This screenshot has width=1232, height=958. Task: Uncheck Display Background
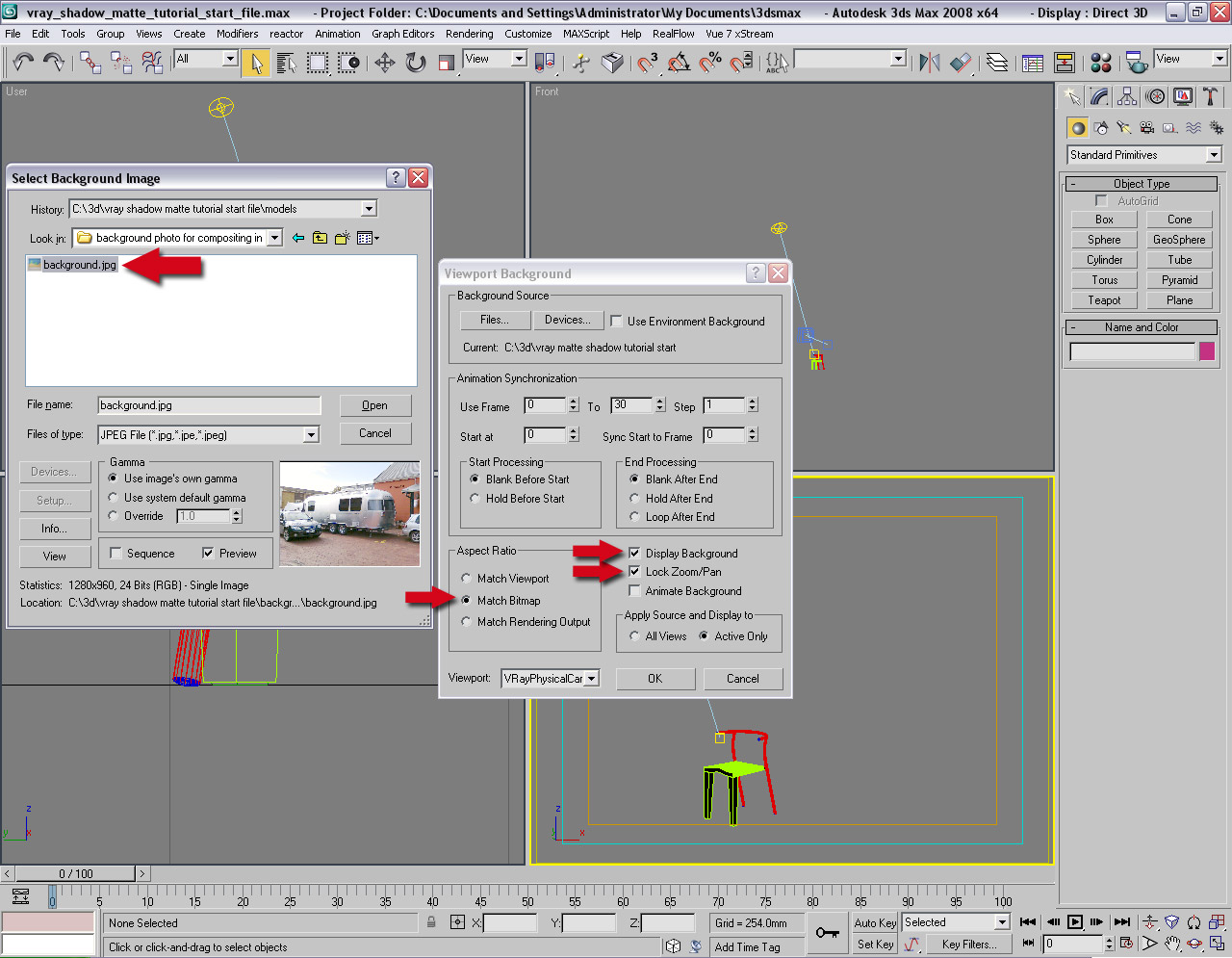point(632,553)
